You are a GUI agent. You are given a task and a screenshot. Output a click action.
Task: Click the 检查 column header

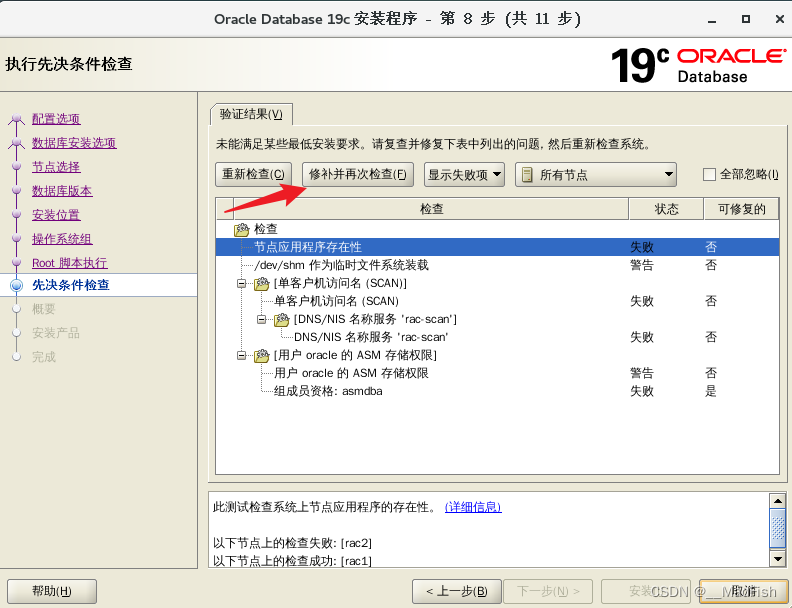pyautogui.click(x=431, y=209)
